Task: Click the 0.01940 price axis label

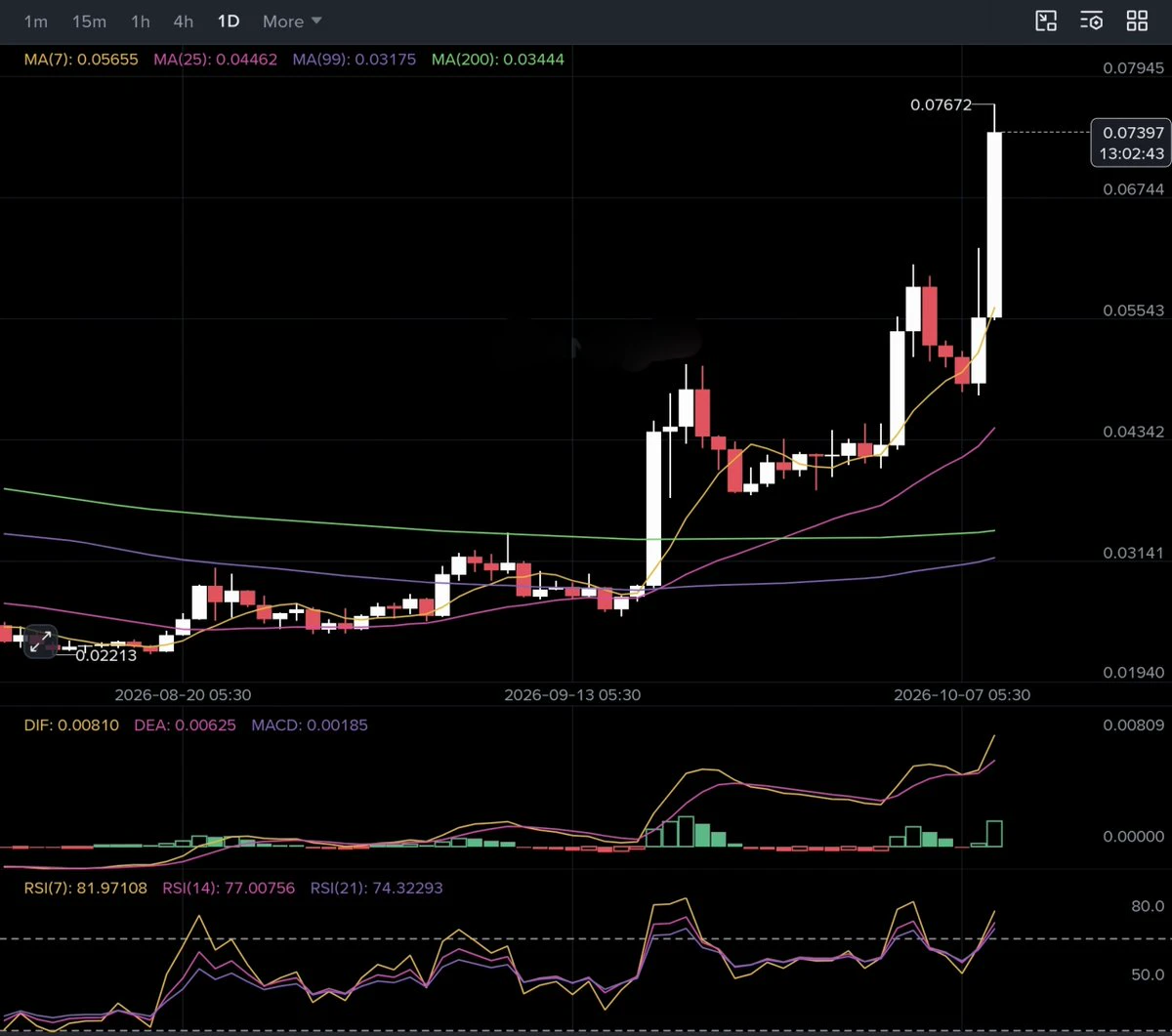Action: click(x=1133, y=673)
